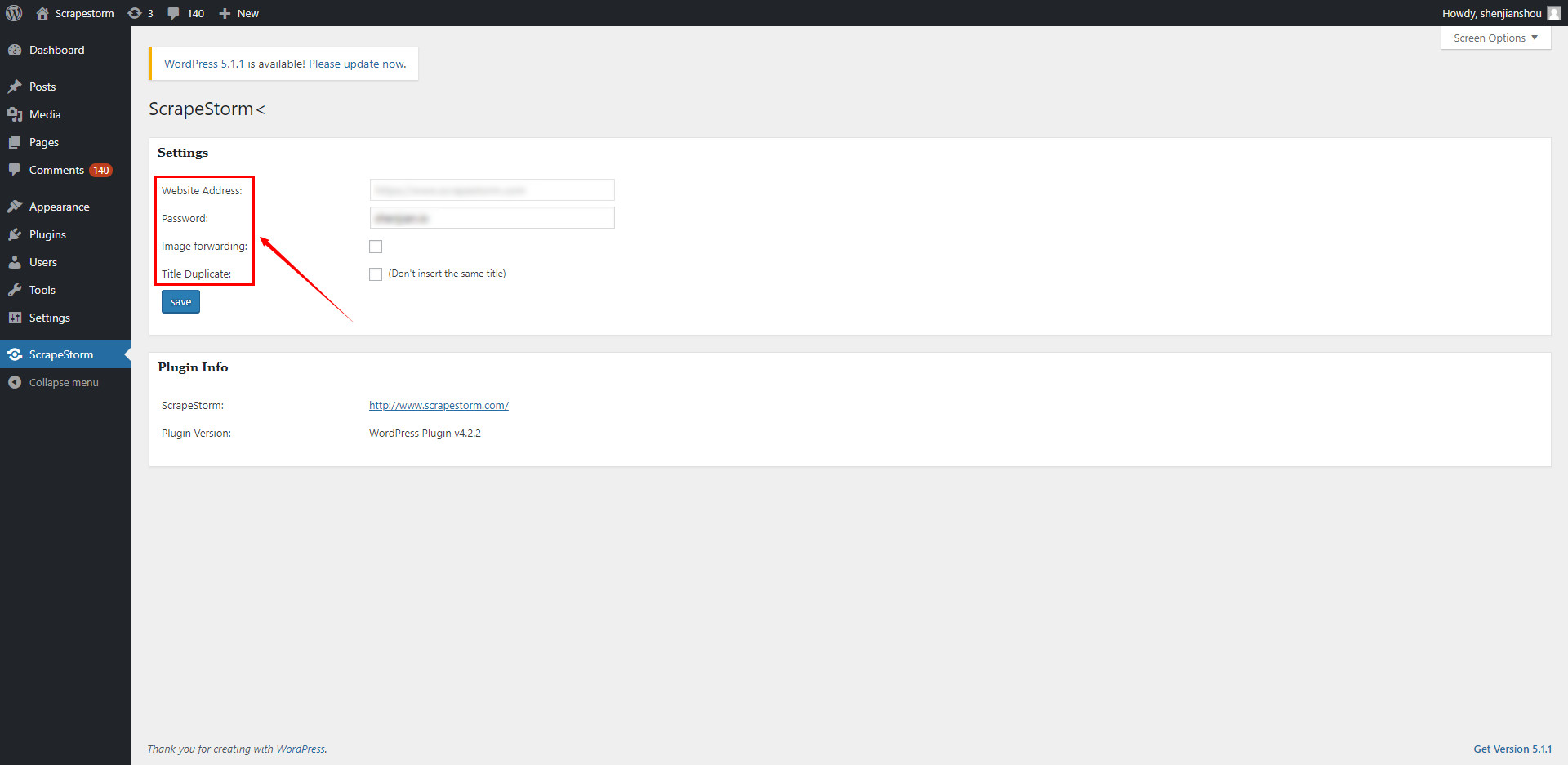This screenshot has width=1568, height=765.
Task: Focus the Password input field
Action: (x=492, y=218)
